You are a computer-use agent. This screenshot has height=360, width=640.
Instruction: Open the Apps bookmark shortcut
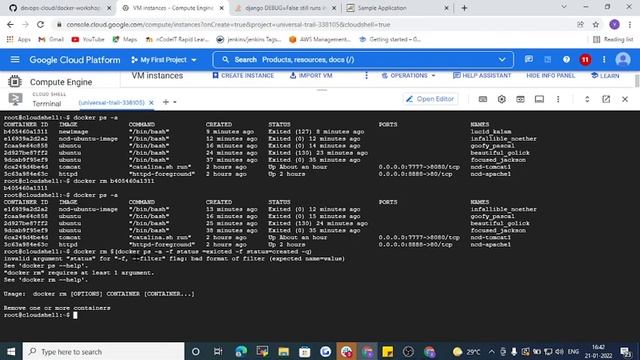19,40
